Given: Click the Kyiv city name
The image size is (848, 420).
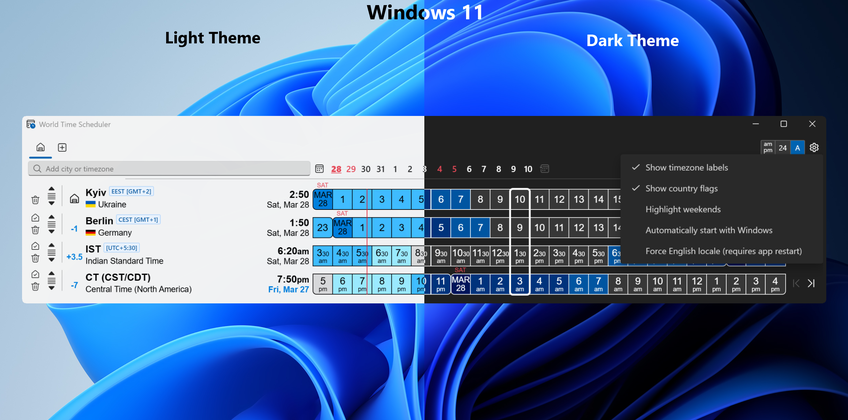Looking at the screenshot, I should [x=96, y=193].
